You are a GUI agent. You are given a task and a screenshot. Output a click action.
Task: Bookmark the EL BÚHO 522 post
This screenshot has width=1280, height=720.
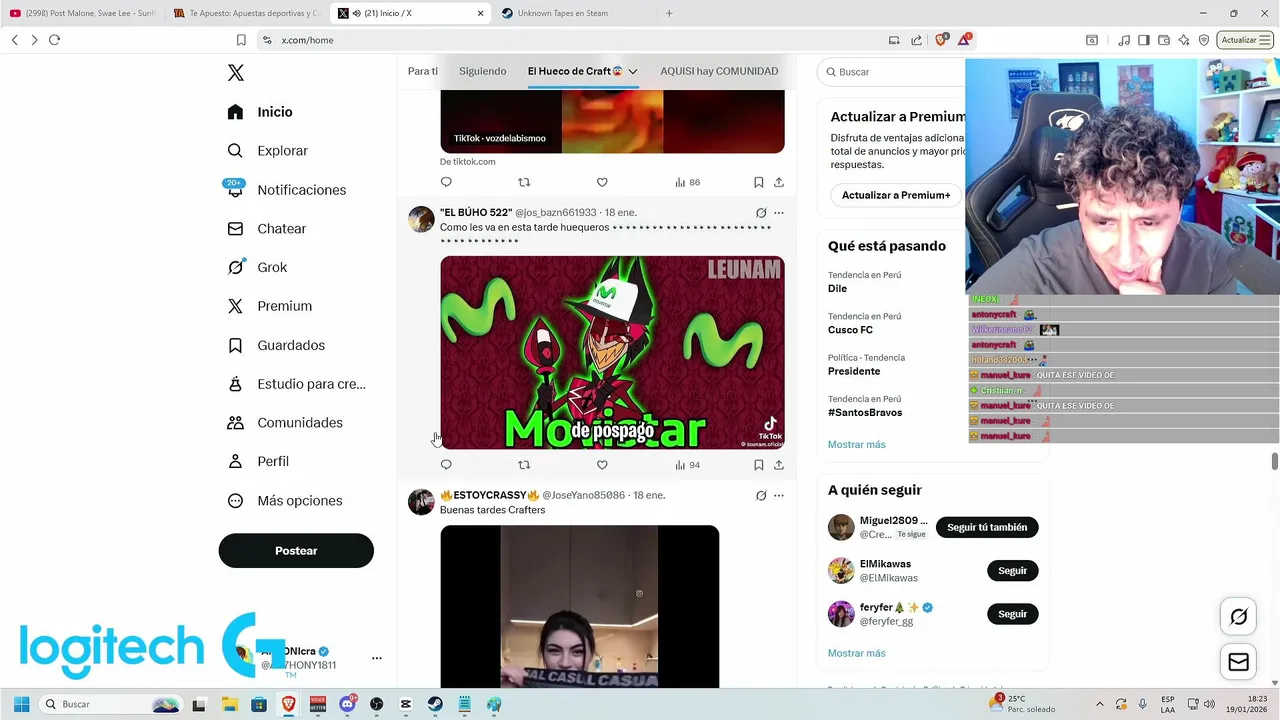click(x=759, y=465)
